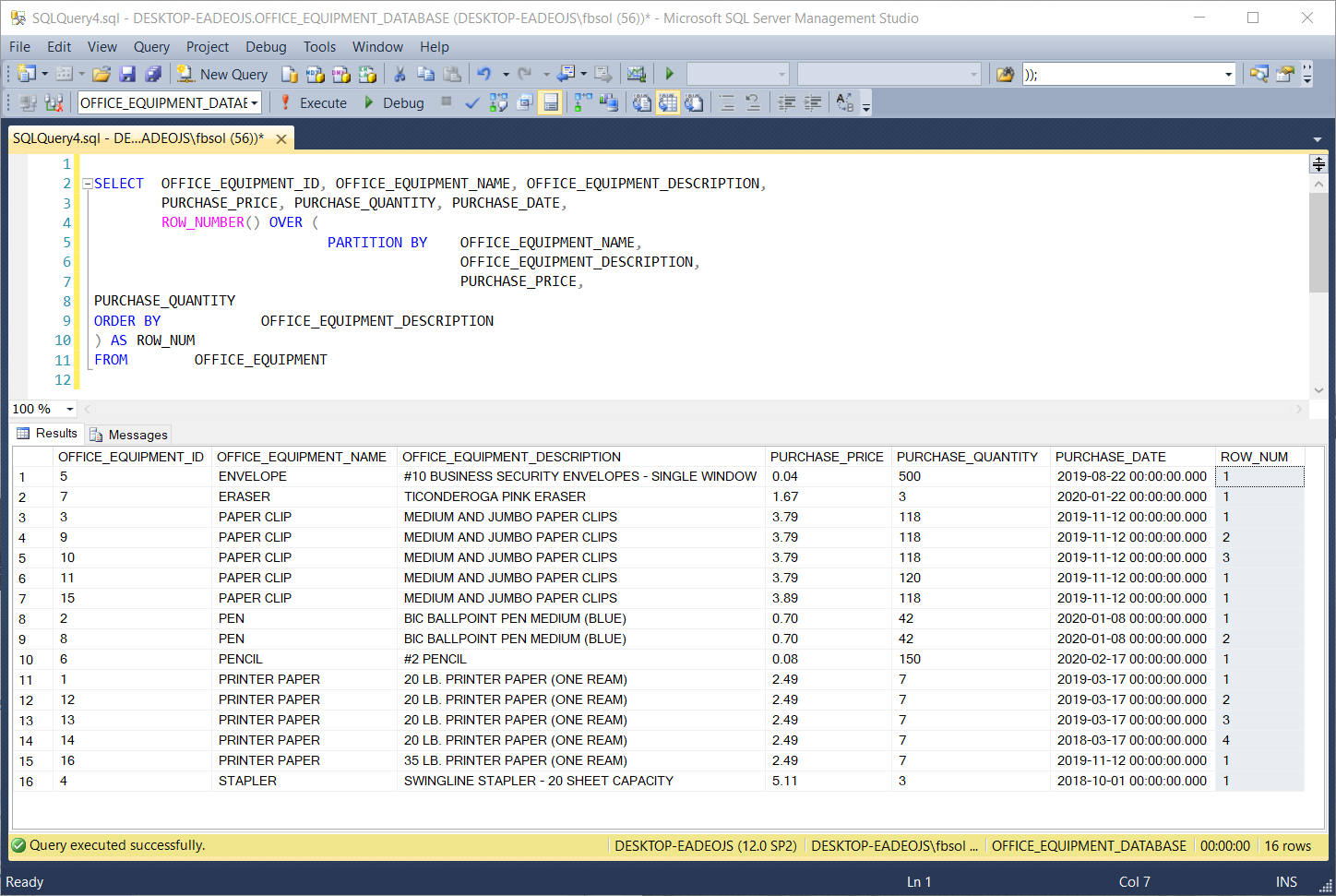The width and height of the screenshot is (1336, 896).
Task: Expand the find text combo box
Action: pos(1228,74)
